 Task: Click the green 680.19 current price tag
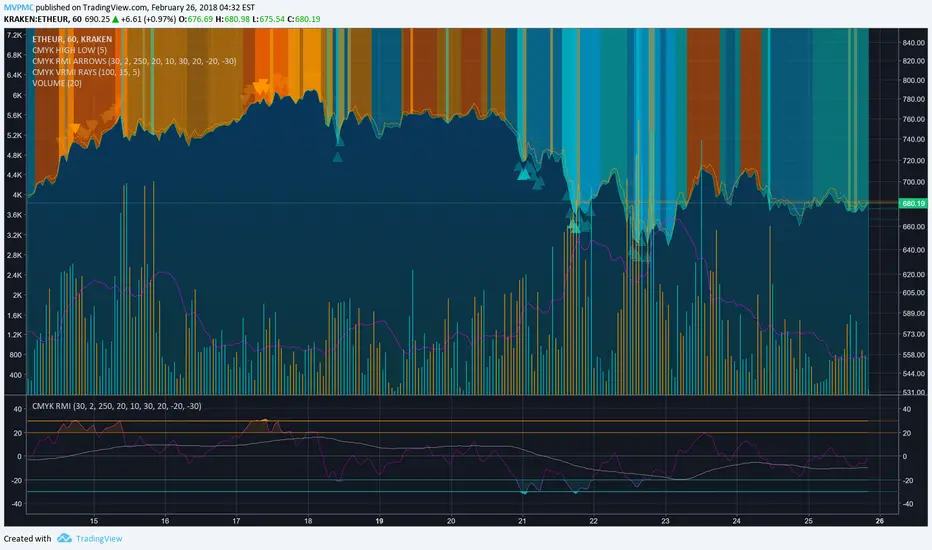click(x=910, y=203)
